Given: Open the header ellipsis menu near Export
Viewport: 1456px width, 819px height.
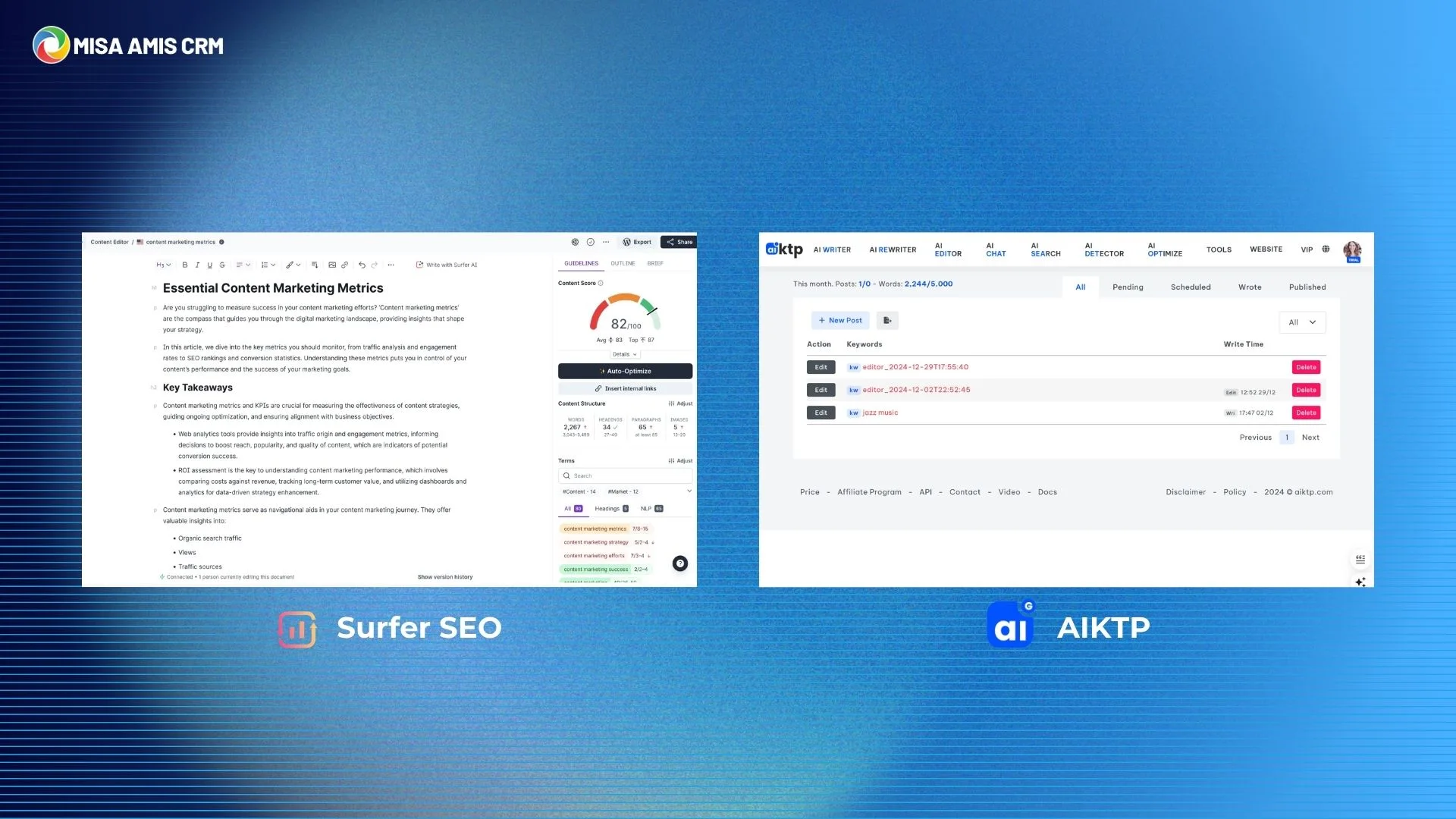Looking at the screenshot, I should tap(606, 243).
